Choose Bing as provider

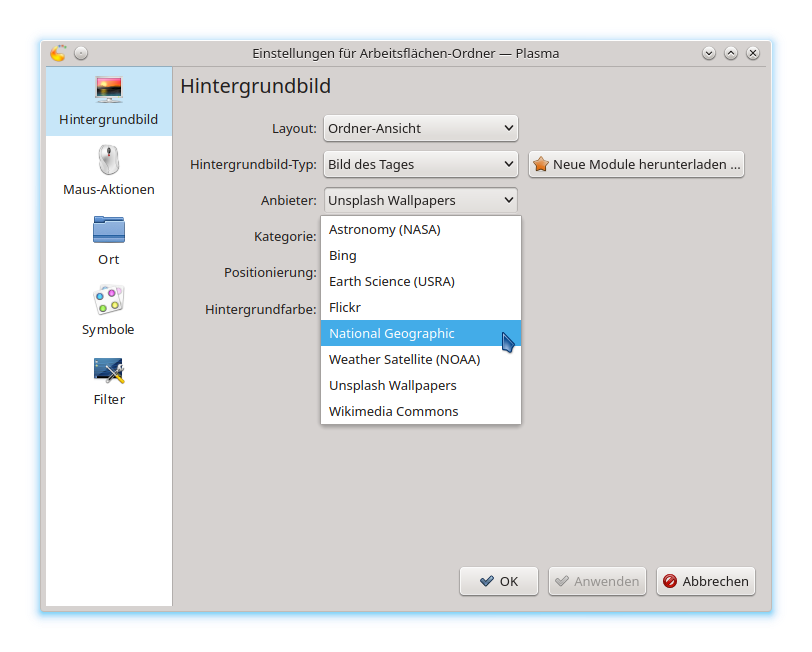point(343,255)
